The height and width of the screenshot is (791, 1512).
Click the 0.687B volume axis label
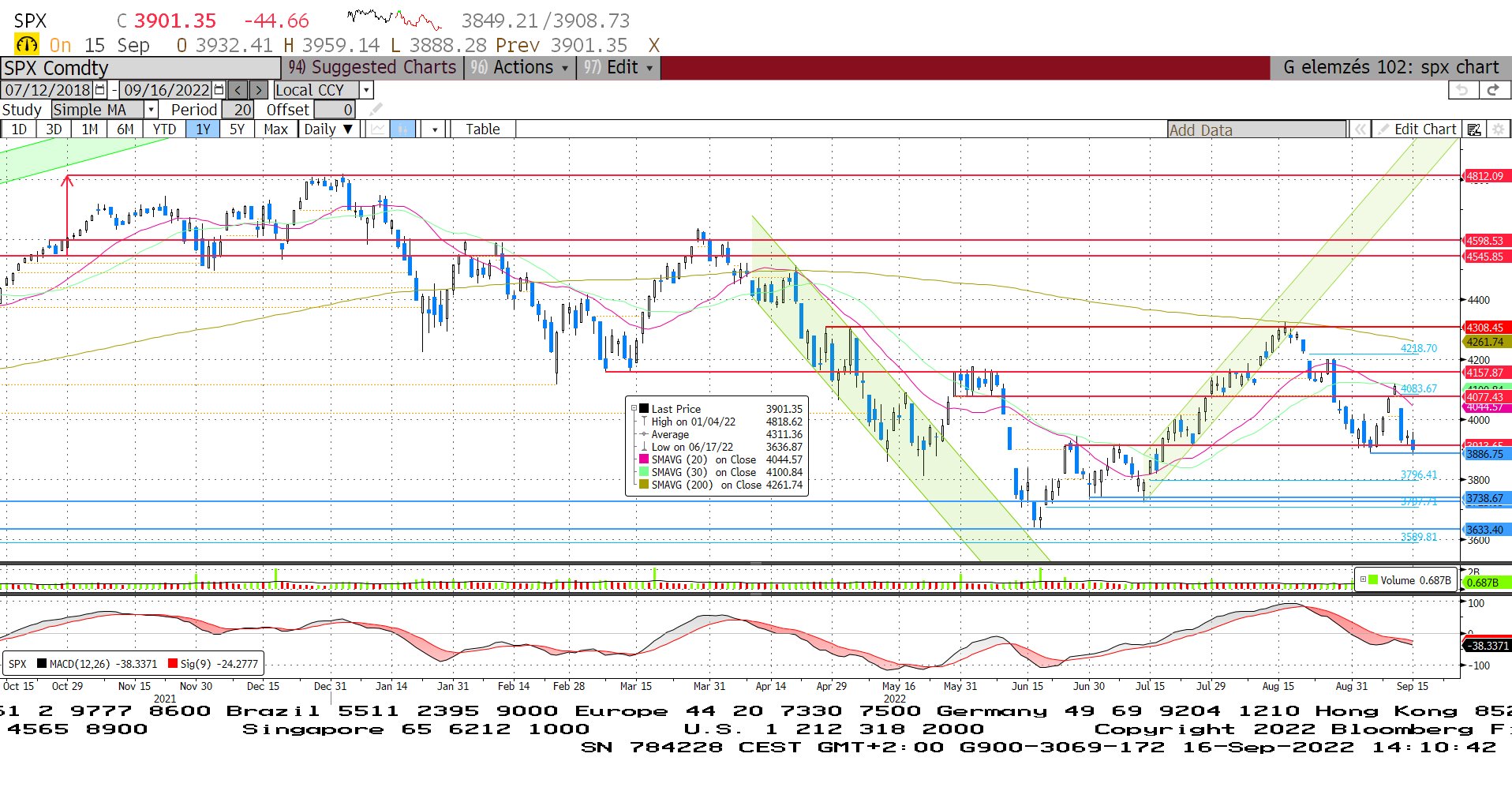1487,583
